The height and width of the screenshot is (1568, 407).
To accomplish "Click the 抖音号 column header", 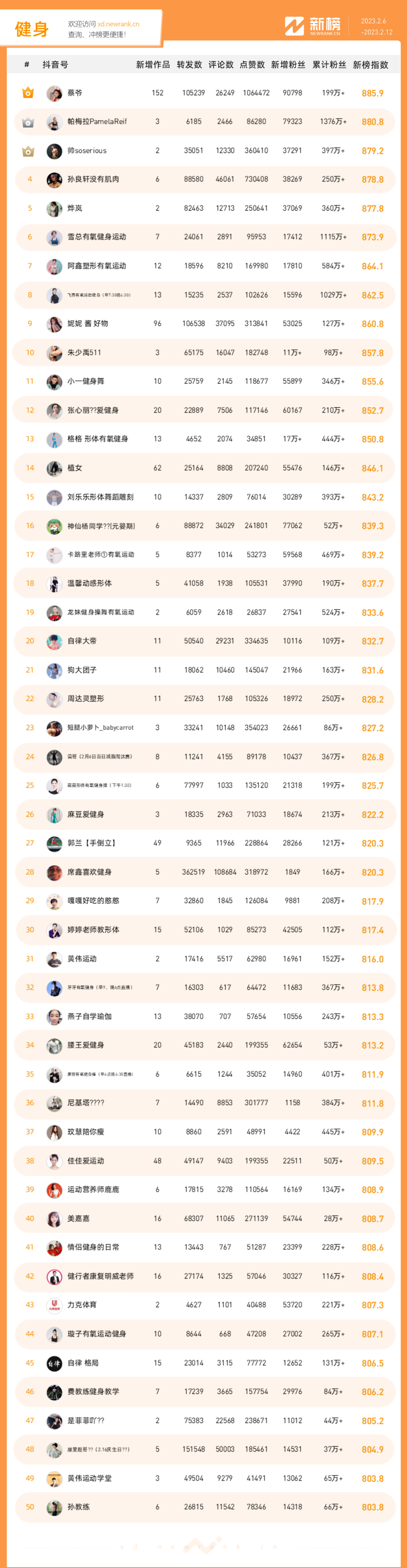I will [55, 65].
